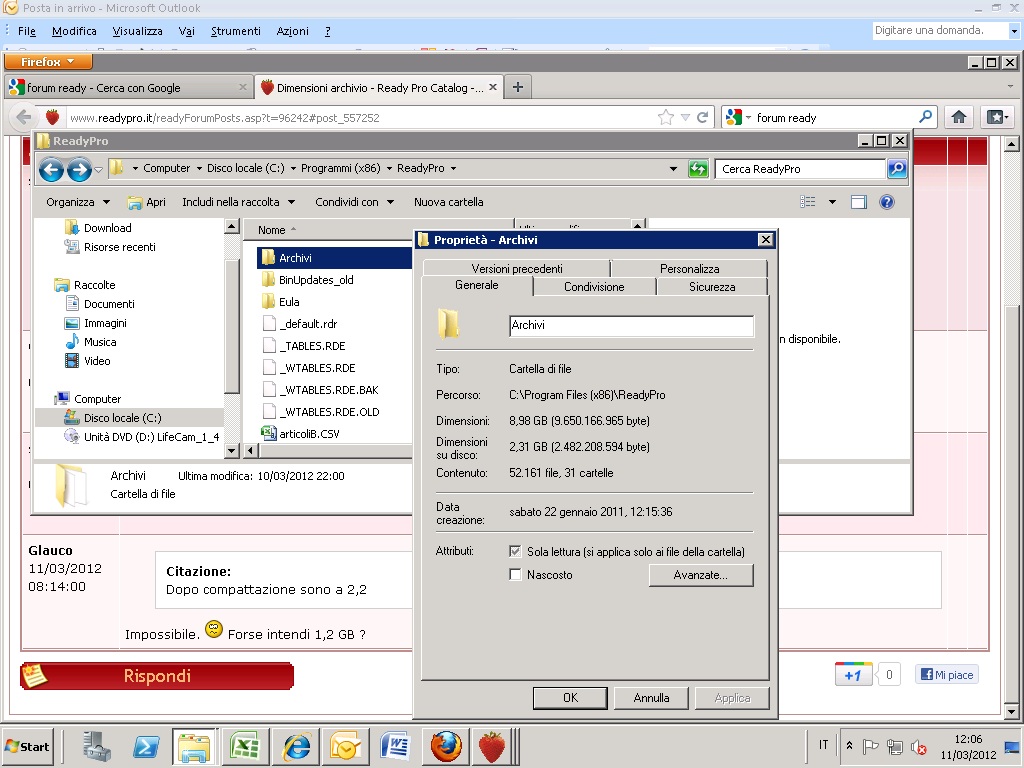
Task: Switch to Firefox in taskbar
Action: [x=446, y=746]
